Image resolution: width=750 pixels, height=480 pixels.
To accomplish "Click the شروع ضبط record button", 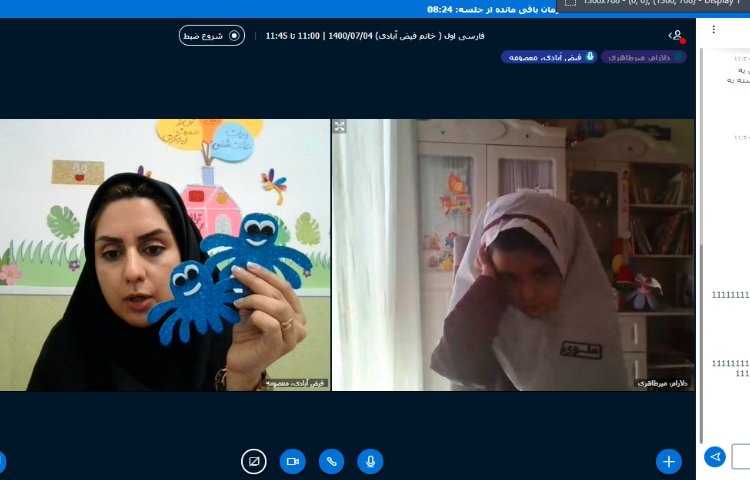I will tap(211, 35).
